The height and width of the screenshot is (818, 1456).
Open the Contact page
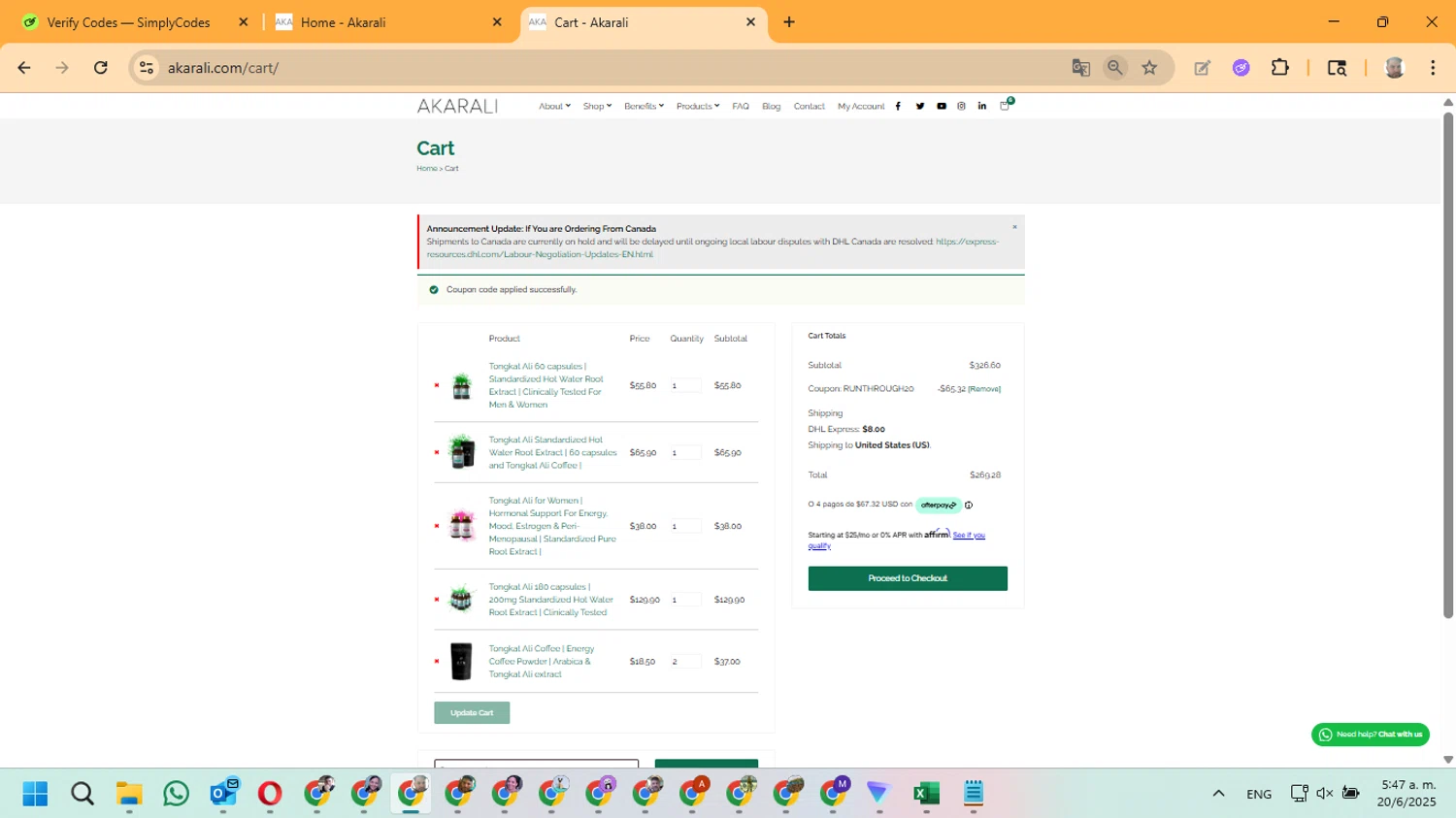tap(810, 107)
